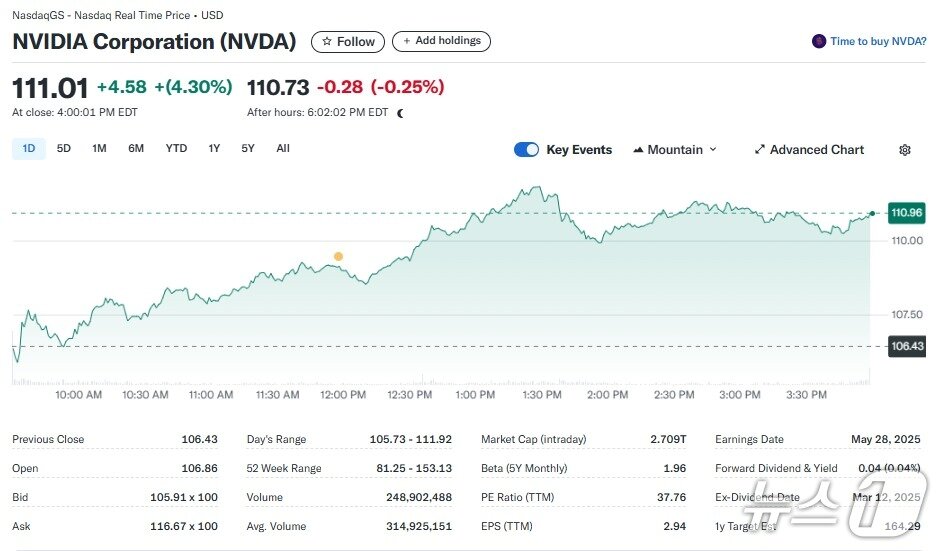Select the 1Y range tab
Screen dimensions: 941x551
(214, 148)
